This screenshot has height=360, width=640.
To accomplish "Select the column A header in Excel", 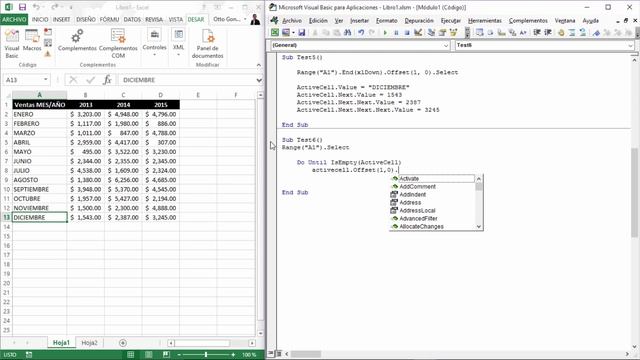I will pyautogui.click(x=40, y=95).
